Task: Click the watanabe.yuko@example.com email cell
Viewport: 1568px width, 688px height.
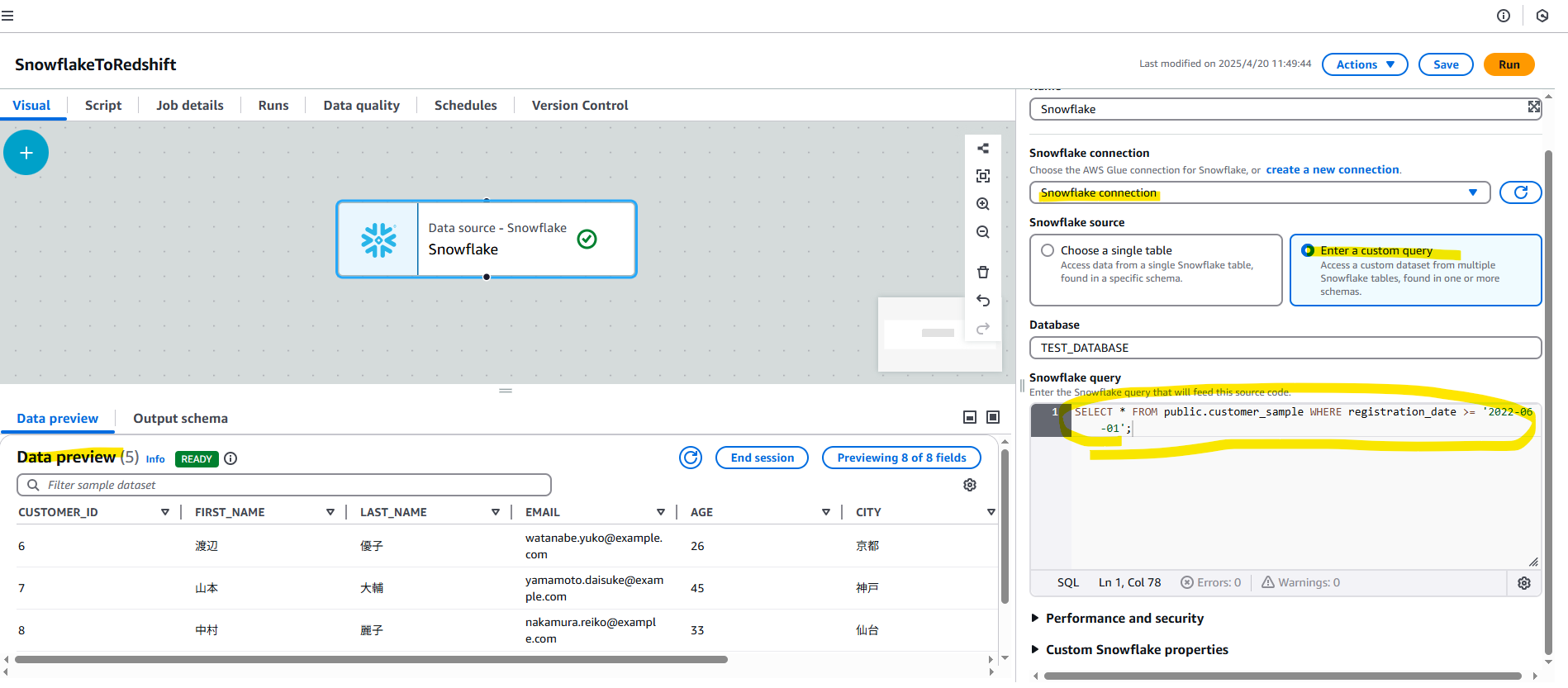Action: [x=594, y=546]
